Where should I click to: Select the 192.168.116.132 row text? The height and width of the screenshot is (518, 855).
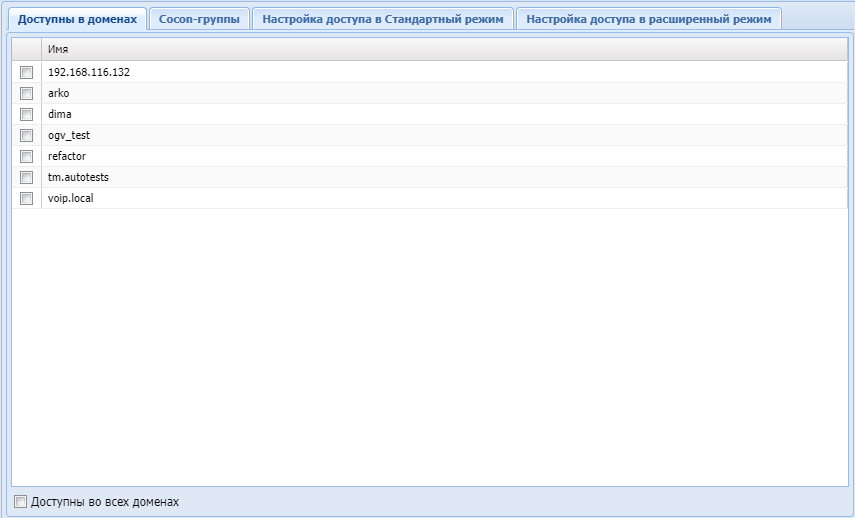tap(89, 72)
